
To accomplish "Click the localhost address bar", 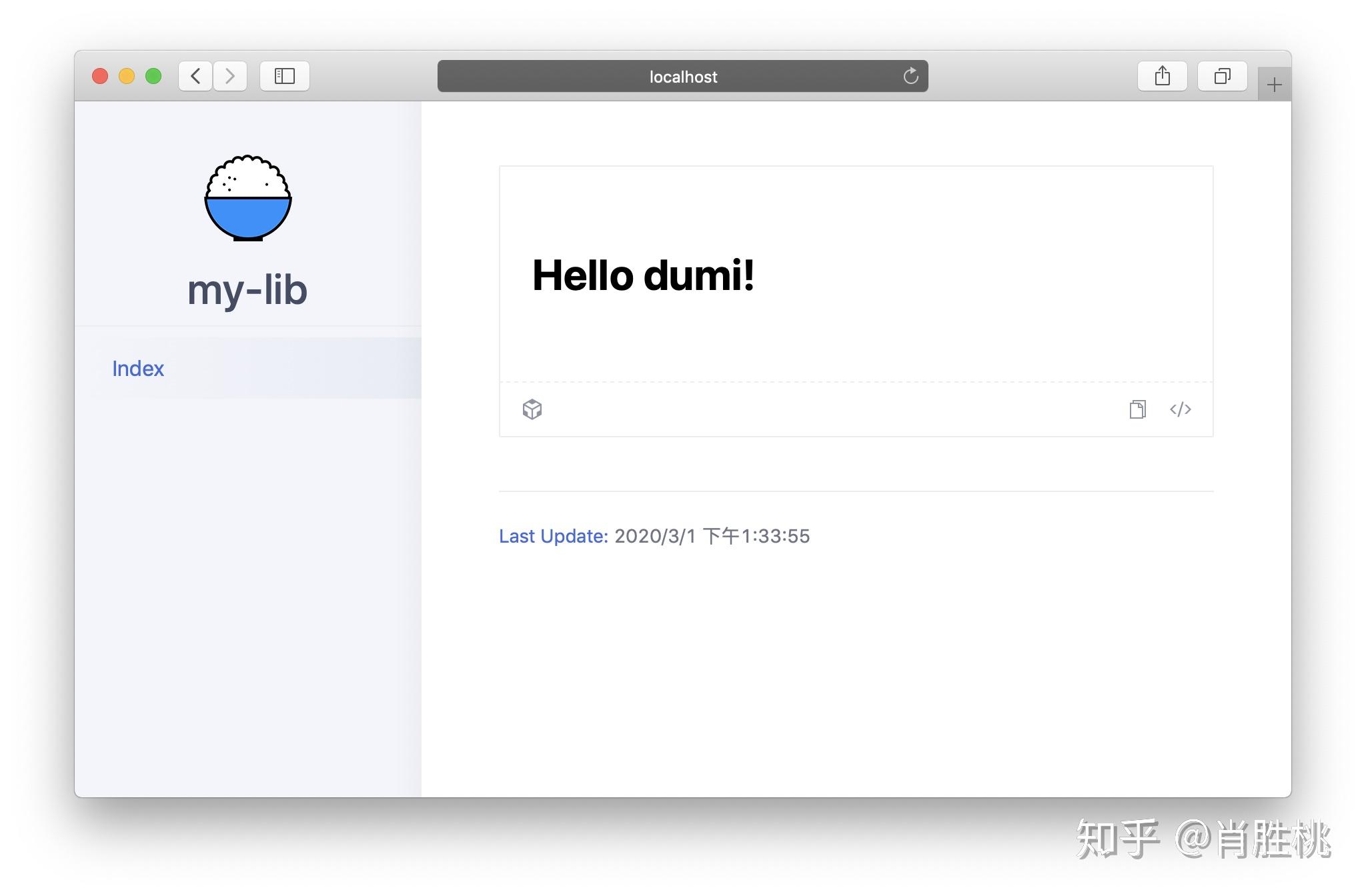I will pos(682,77).
